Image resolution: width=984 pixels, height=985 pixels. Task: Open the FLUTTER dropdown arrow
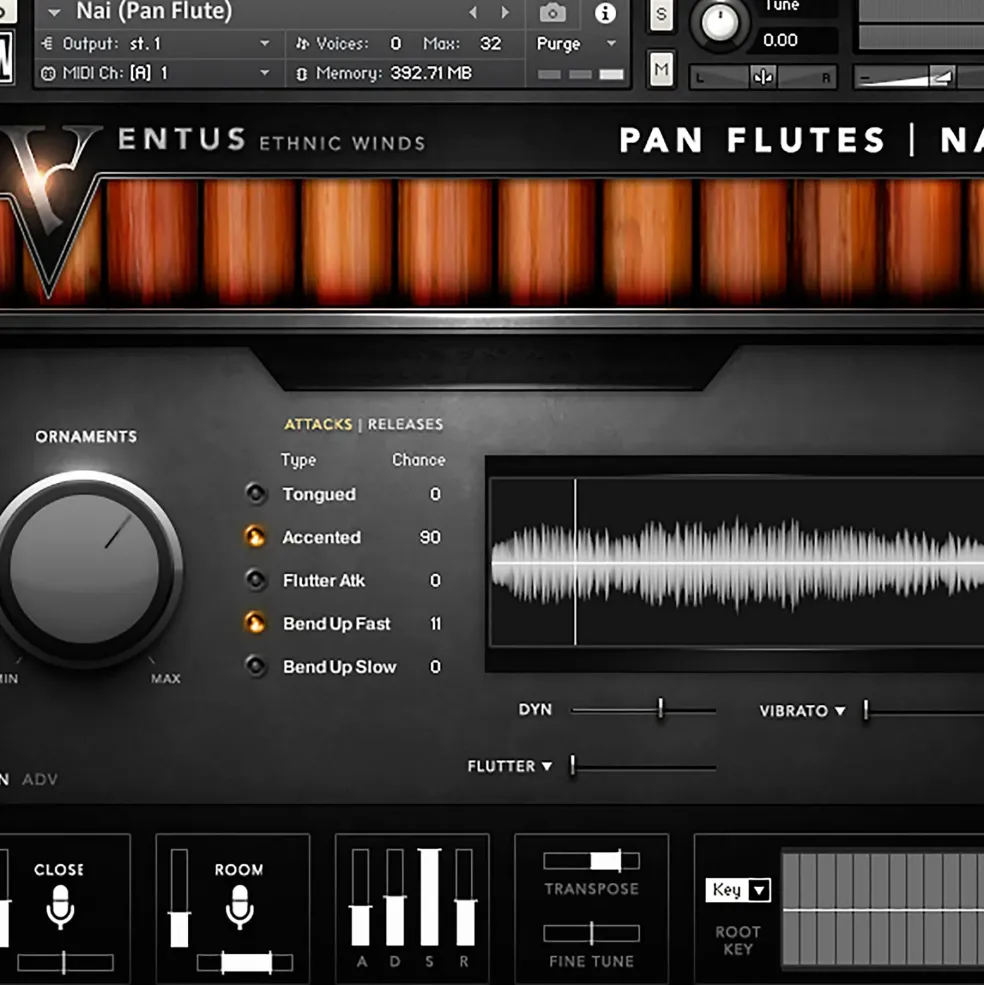pyautogui.click(x=547, y=766)
